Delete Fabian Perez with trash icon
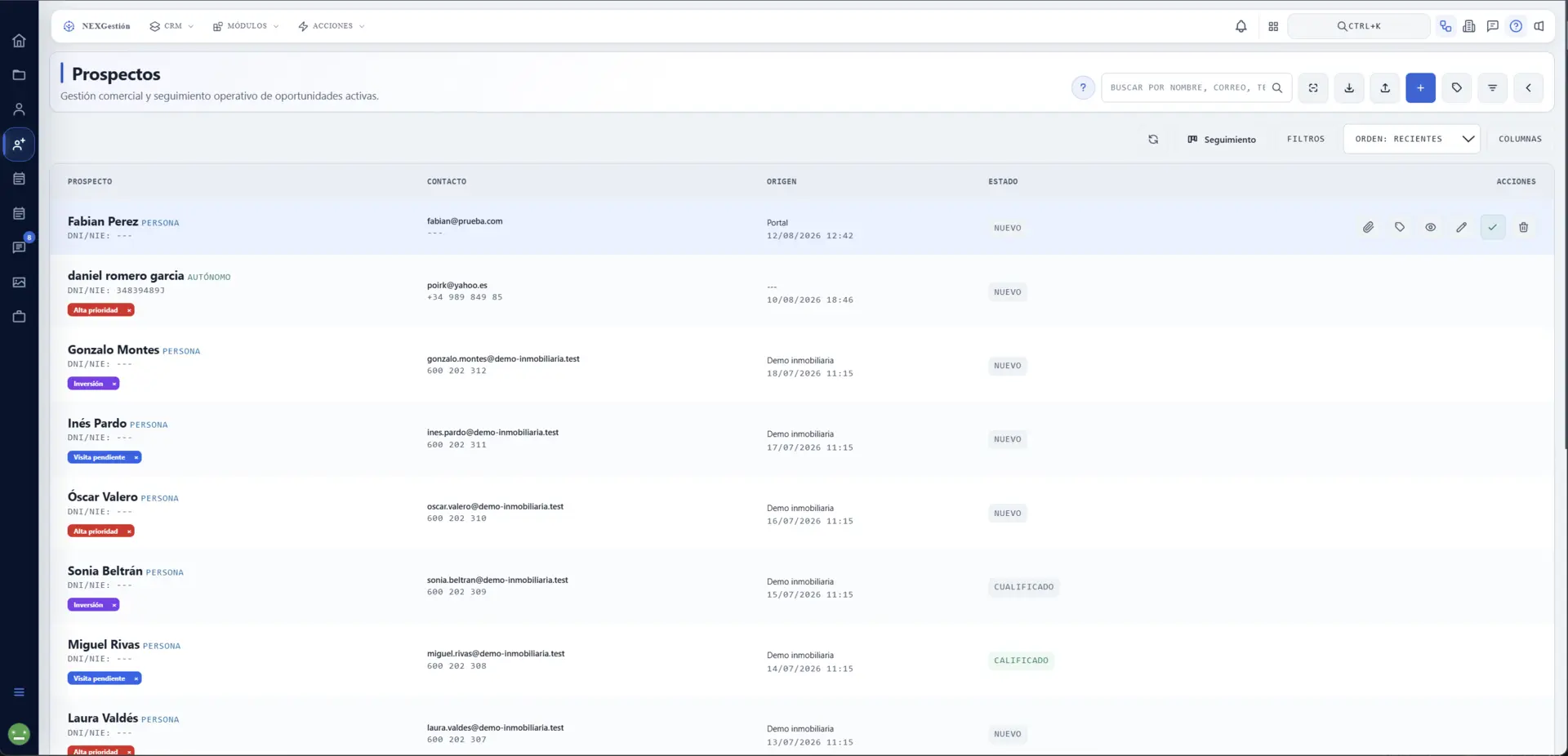1568x756 pixels. [x=1524, y=228]
